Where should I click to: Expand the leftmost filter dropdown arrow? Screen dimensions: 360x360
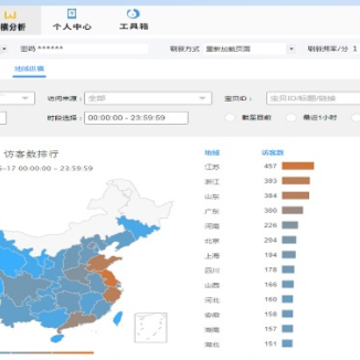[x=25, y=98]
